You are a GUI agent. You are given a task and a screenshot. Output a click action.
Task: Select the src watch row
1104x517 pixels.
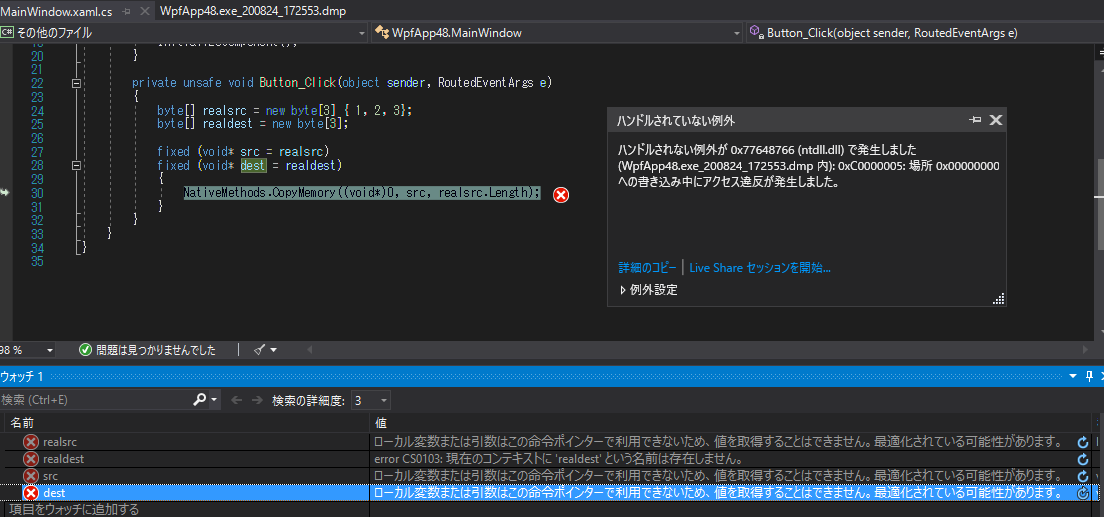pyautogui.click(x=546, y=475)
